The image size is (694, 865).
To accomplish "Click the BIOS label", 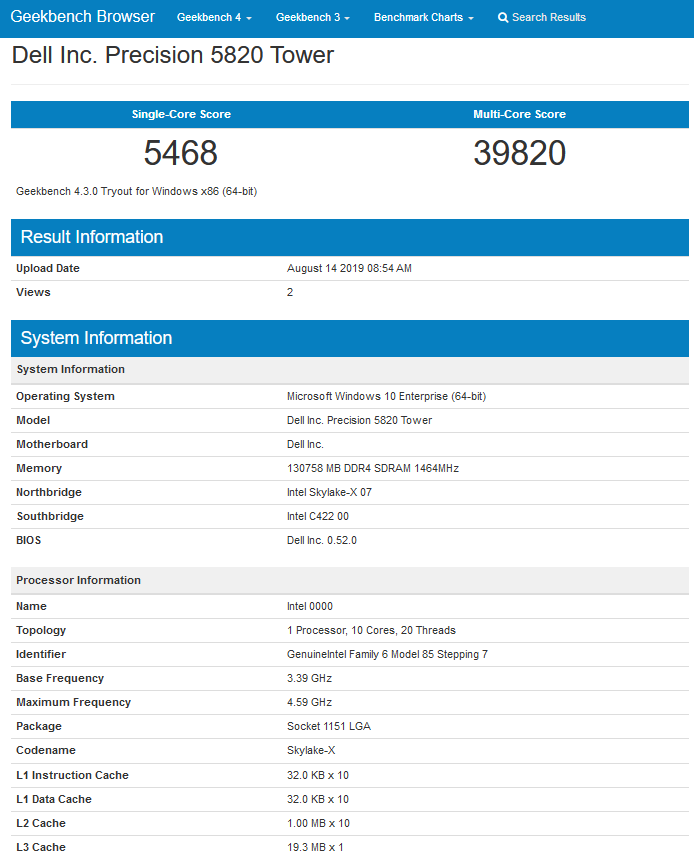I will 29,540.
